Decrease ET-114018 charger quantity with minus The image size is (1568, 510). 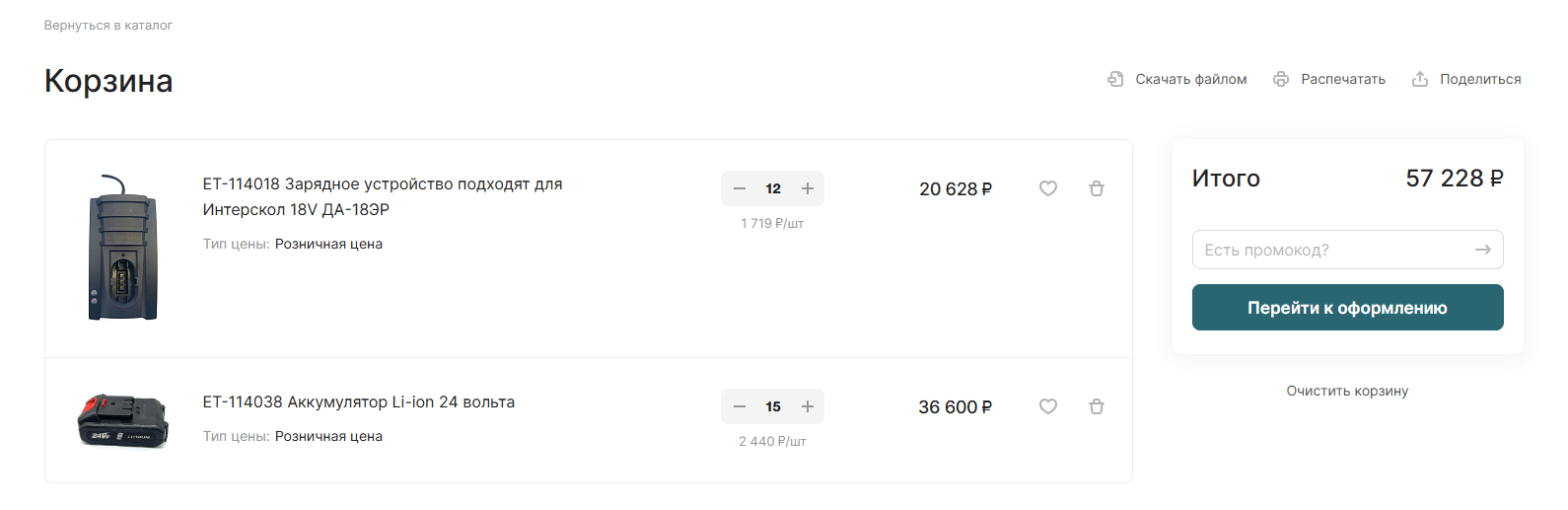[740, 188]
